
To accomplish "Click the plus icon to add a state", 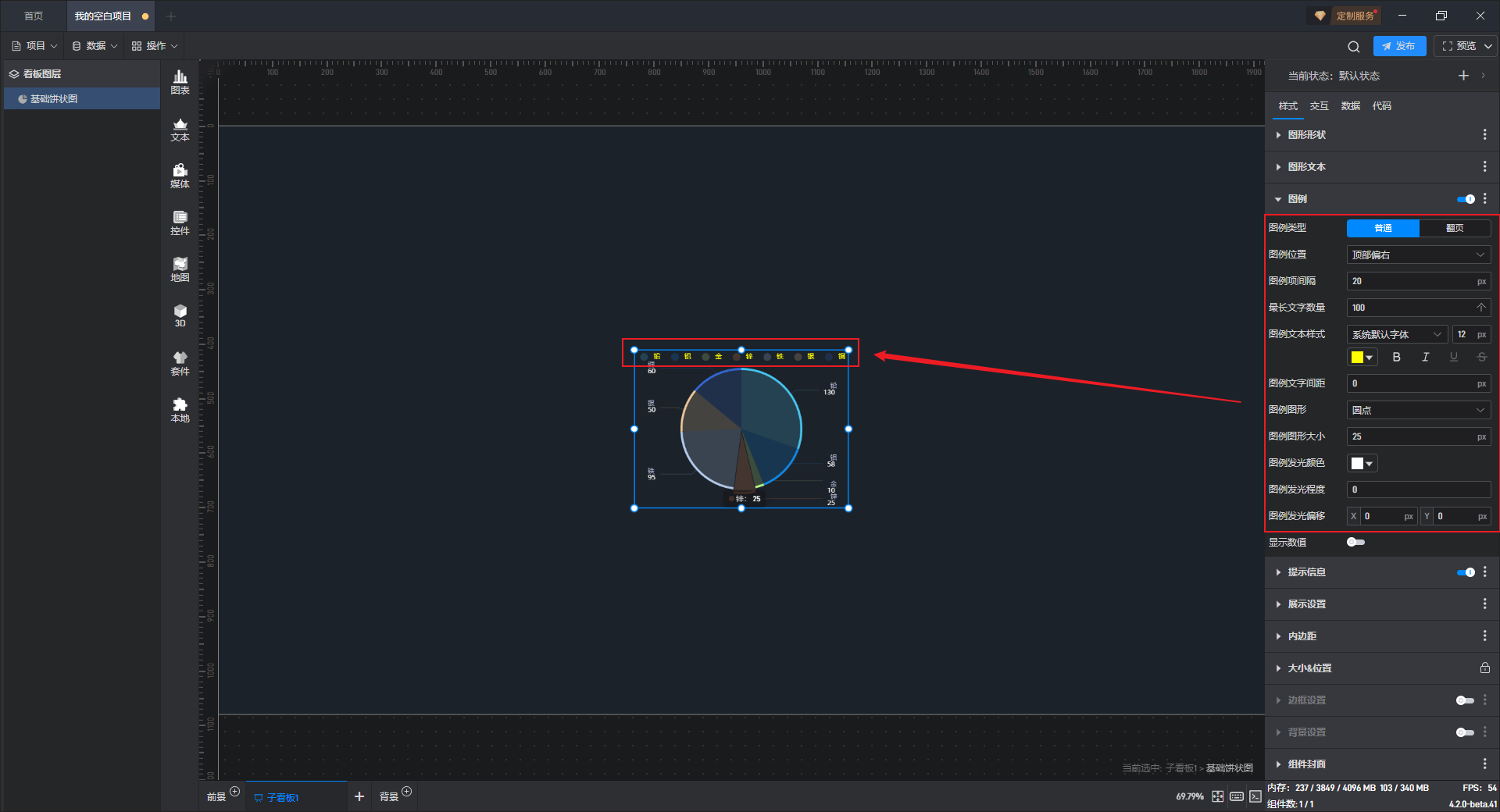I will (1463, 76).
